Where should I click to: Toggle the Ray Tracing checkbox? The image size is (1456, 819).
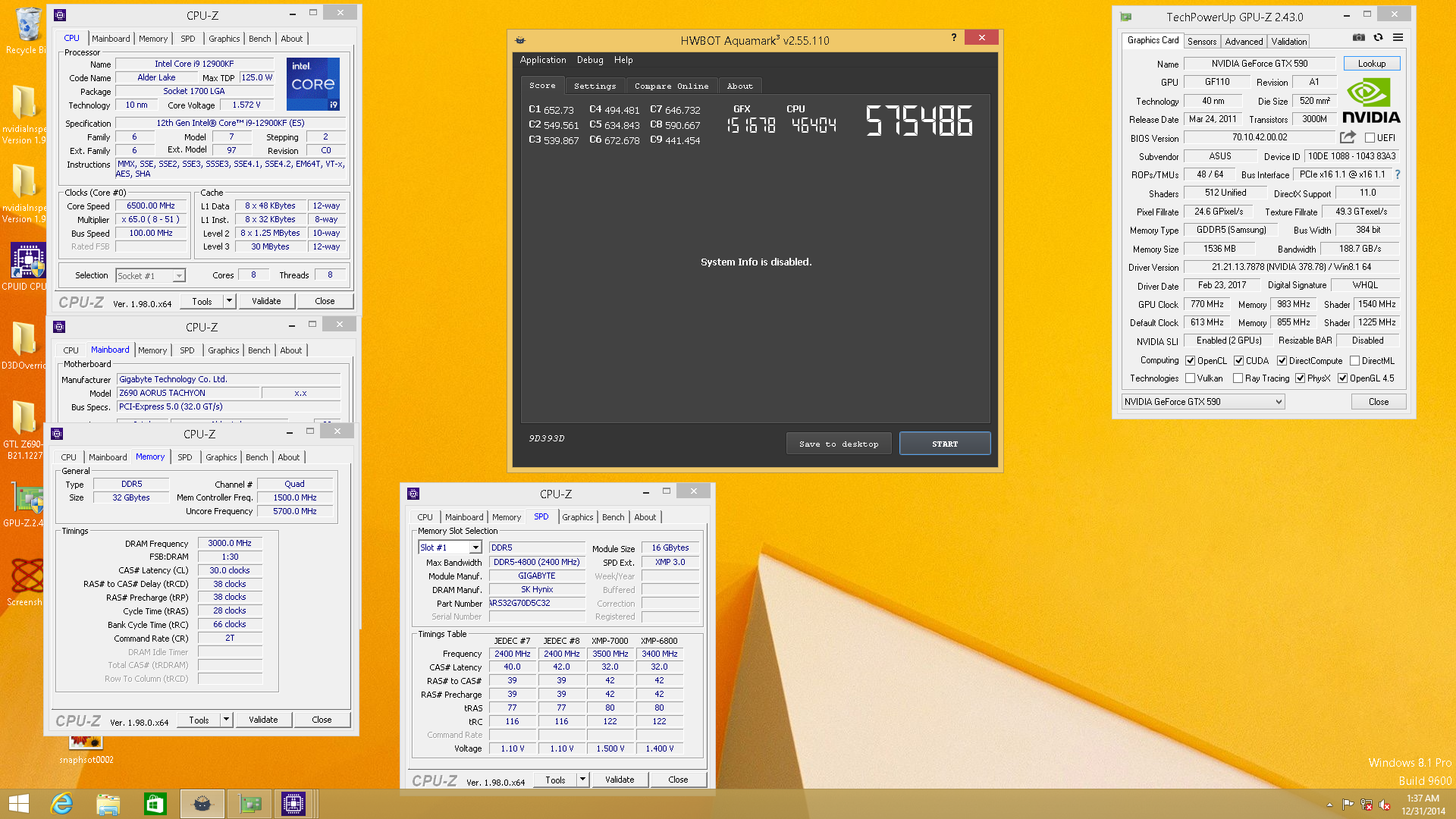click(1238, 378)
